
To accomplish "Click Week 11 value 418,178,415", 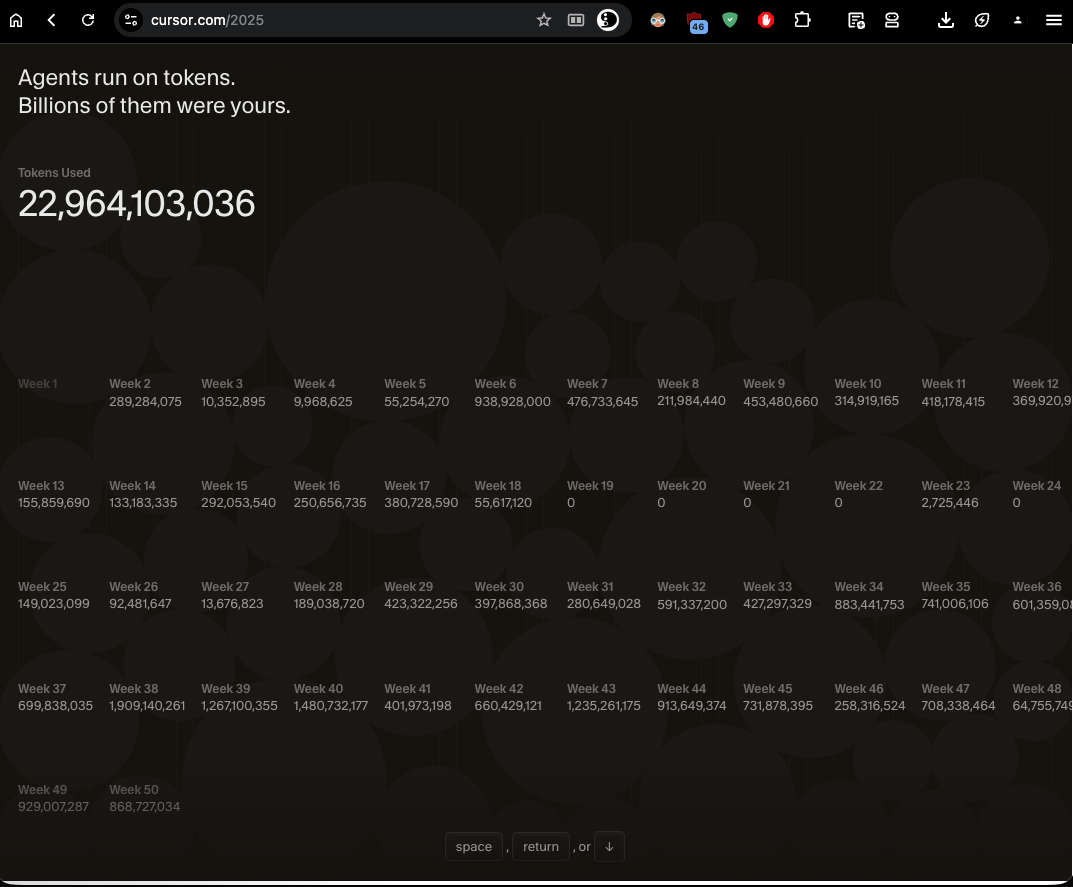I will (953, 402).
